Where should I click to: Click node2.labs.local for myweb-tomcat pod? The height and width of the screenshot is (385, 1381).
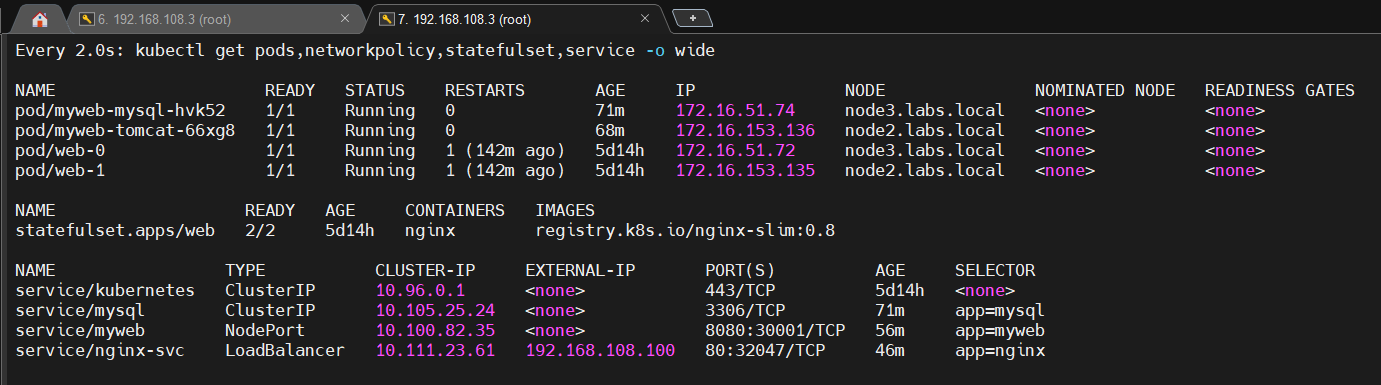925,130
